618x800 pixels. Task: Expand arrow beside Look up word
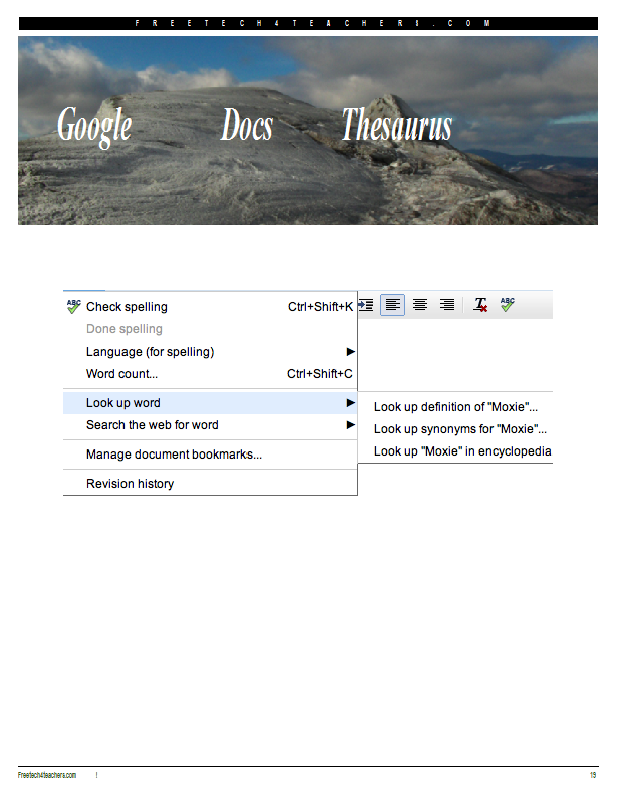351,403
